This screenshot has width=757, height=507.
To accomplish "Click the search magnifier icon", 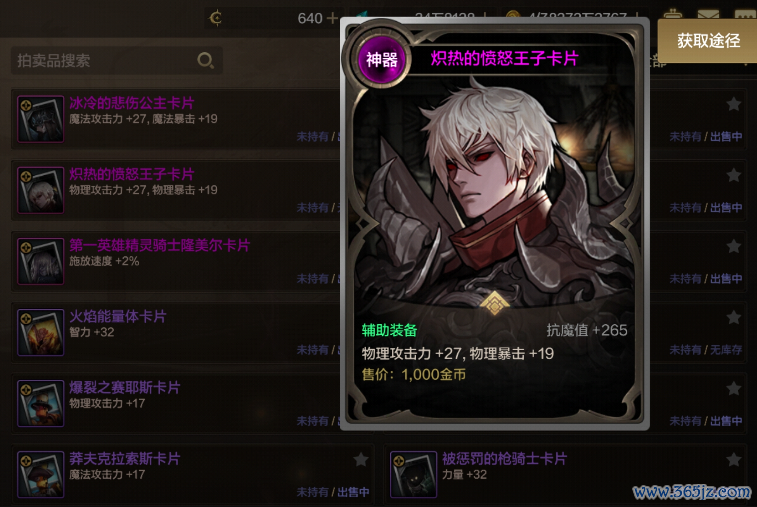I will click(x=206, y=60).
